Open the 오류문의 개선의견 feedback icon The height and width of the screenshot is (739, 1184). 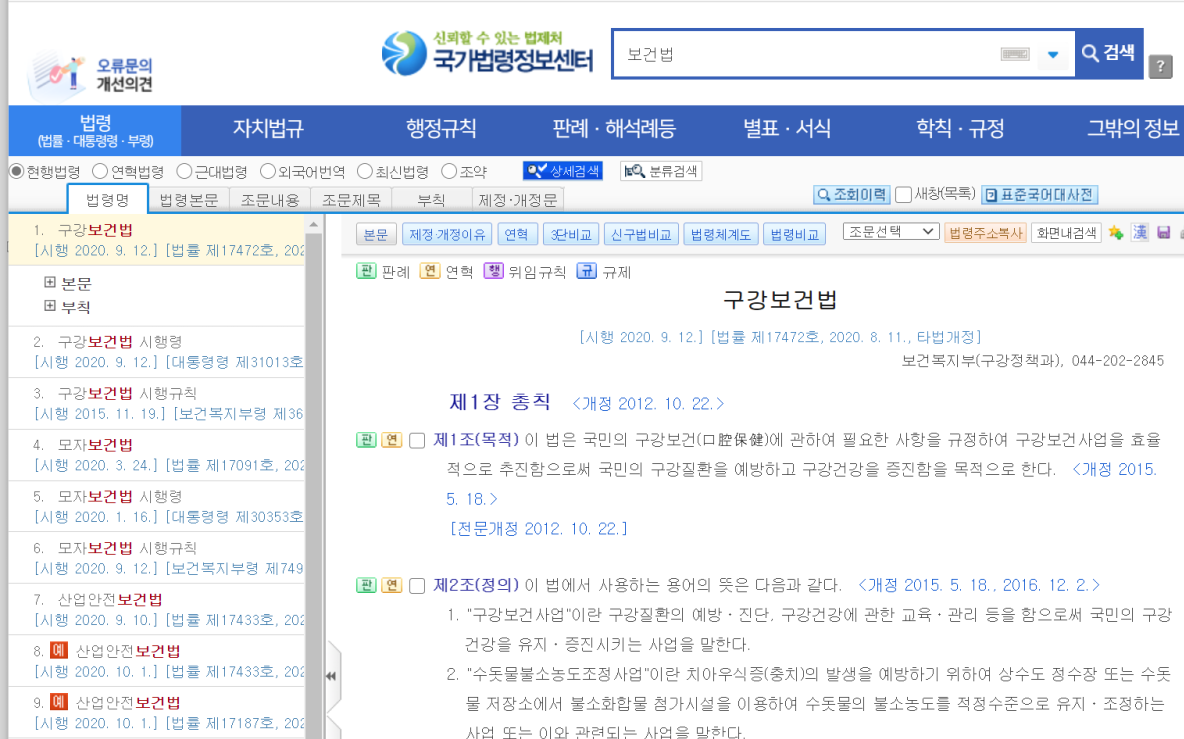tap(90, 74)
